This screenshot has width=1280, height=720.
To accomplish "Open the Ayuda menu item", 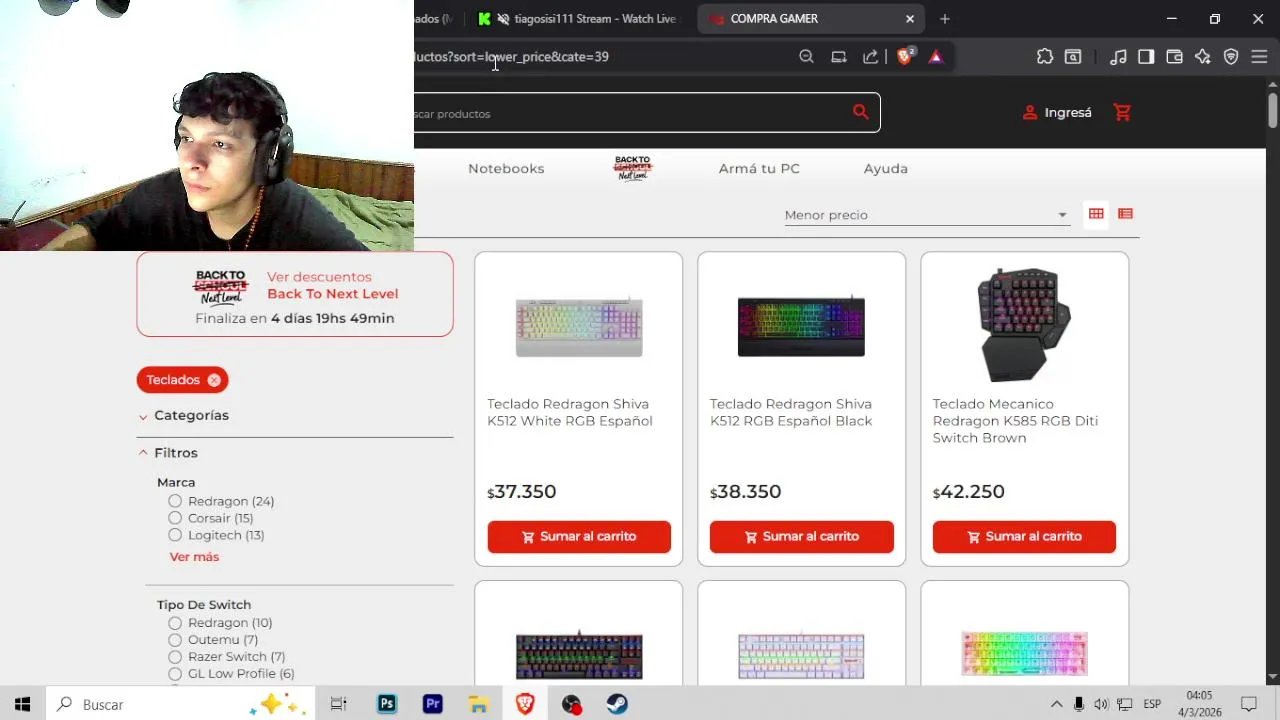I will point(885,168).
